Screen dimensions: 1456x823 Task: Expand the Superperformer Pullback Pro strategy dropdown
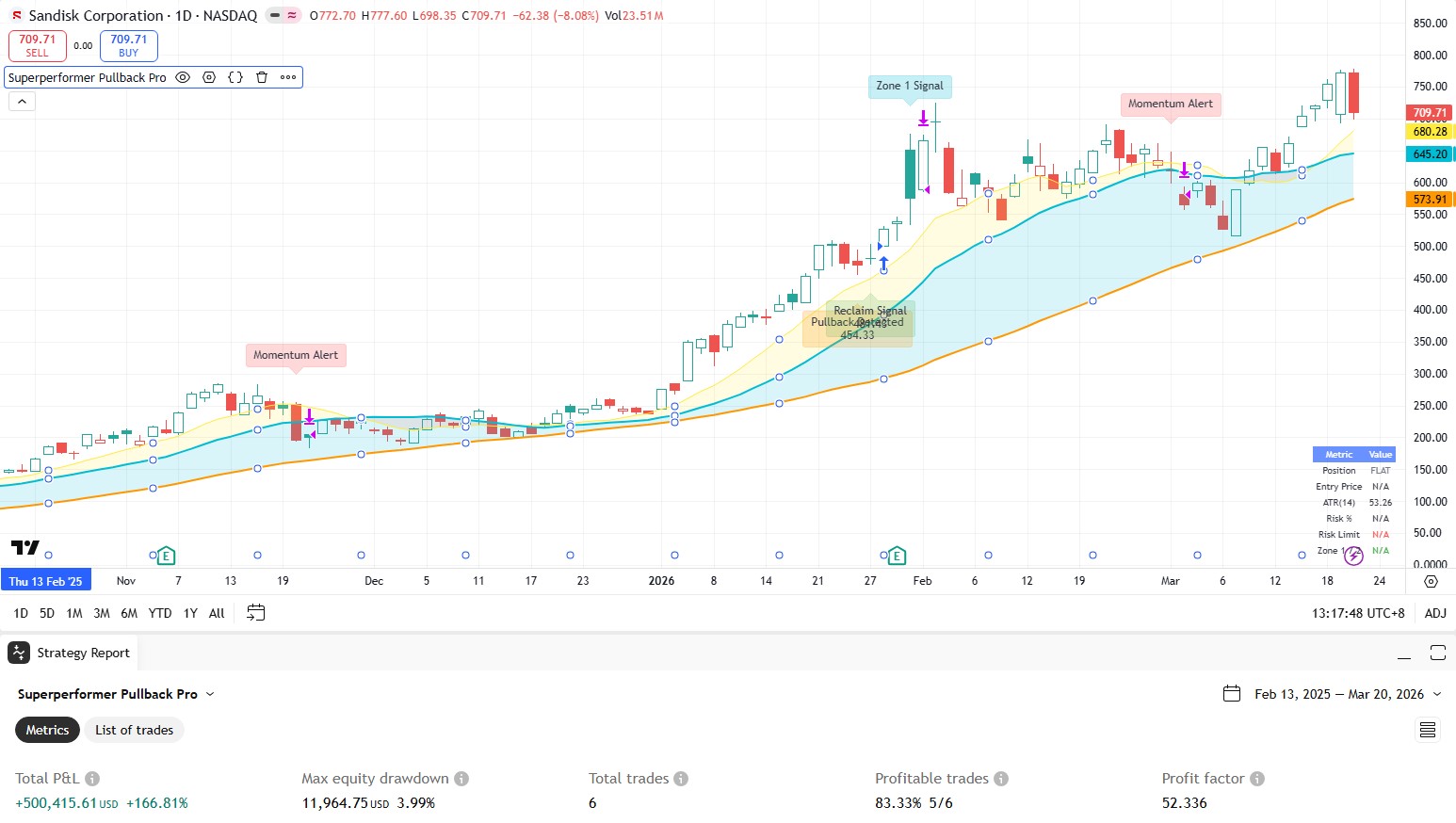116,694
